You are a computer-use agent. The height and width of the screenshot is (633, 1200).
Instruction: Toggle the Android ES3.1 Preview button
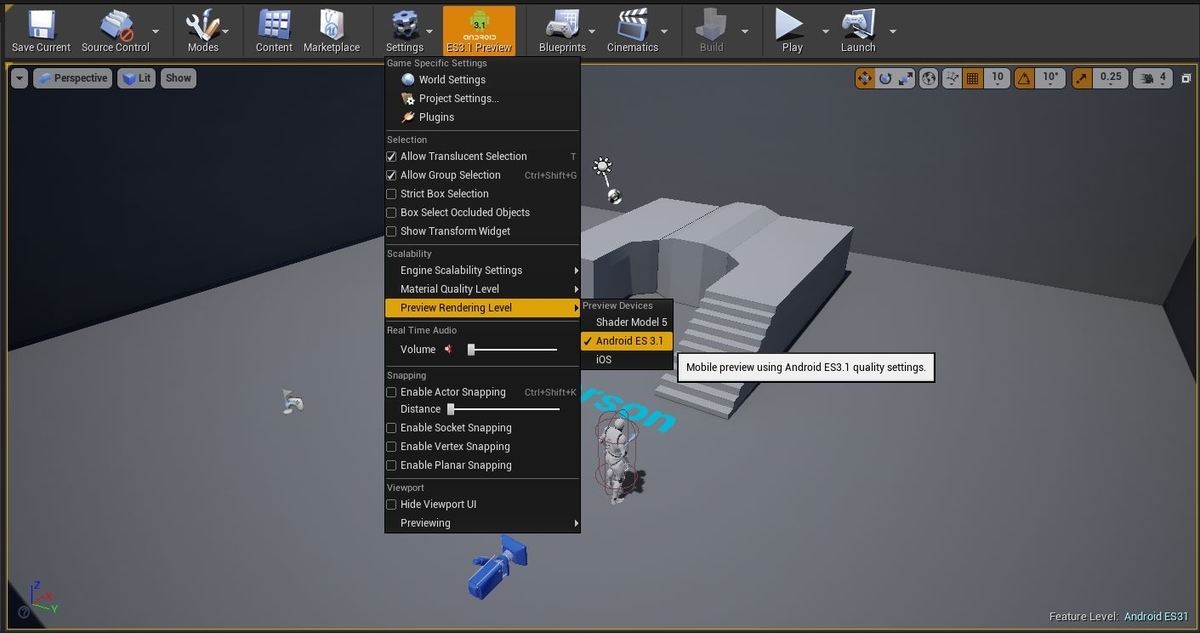(479, 30)
